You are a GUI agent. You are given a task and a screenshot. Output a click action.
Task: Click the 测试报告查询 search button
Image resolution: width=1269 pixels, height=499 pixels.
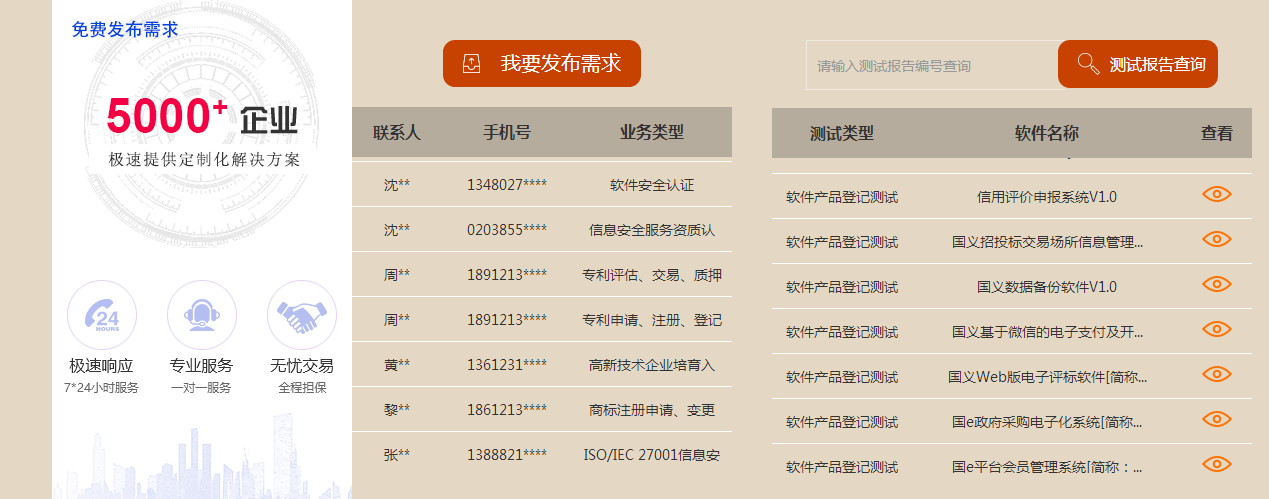1137,64
